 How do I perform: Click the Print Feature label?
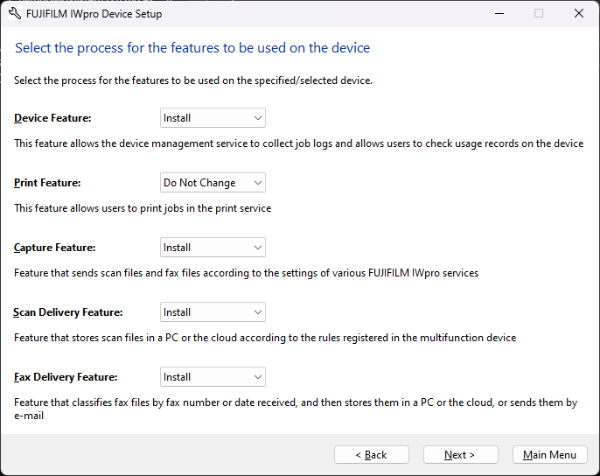47,183
